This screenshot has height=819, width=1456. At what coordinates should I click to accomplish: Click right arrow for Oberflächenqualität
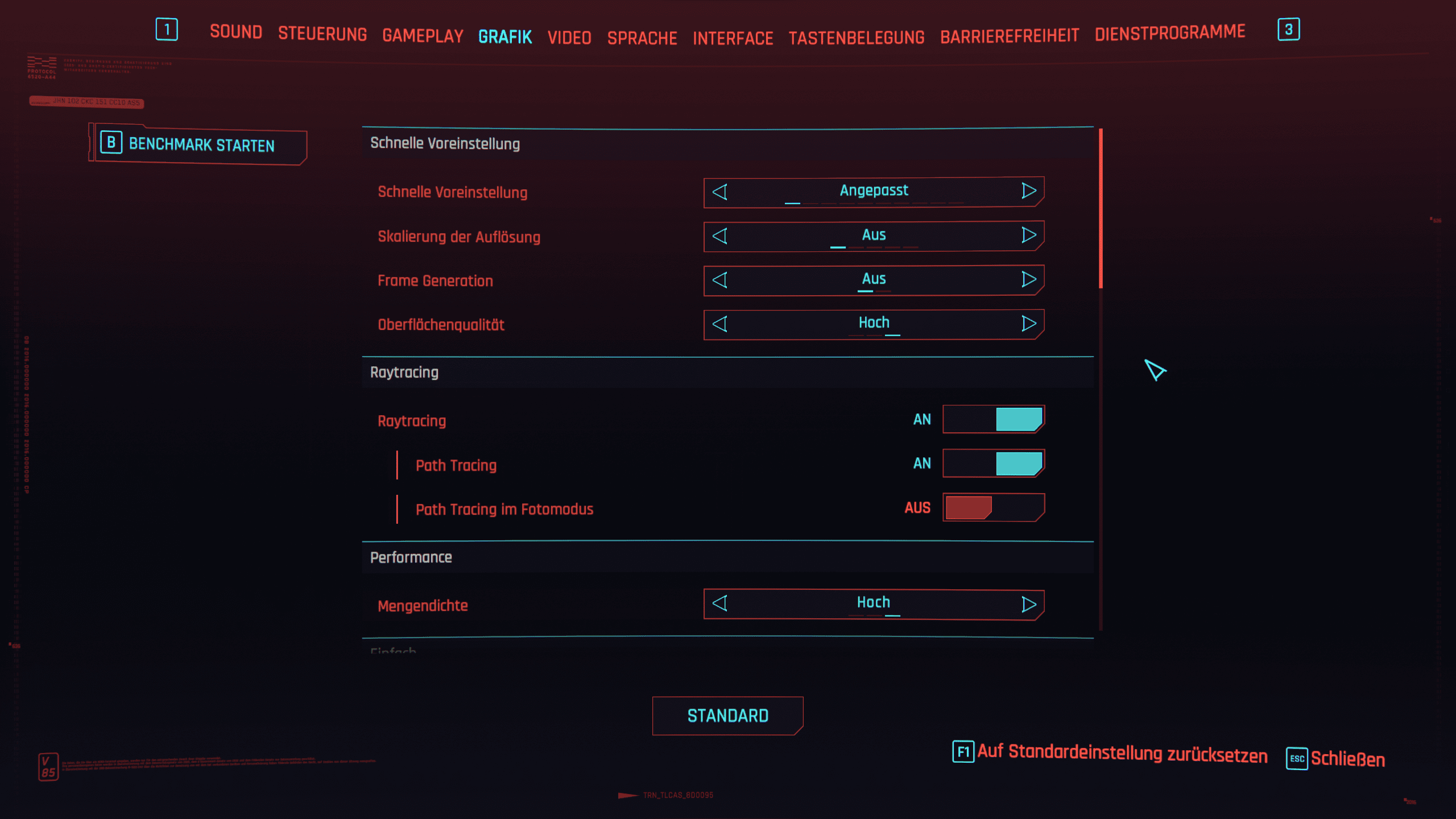(x=1028, y=324)
